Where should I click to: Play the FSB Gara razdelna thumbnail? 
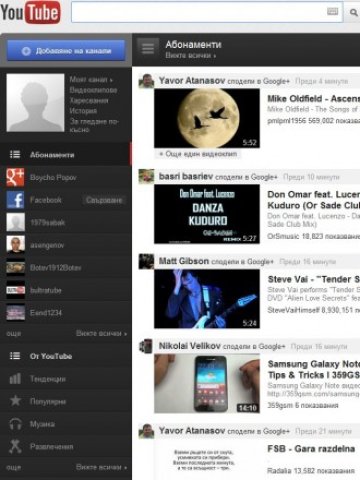point(207,459)
